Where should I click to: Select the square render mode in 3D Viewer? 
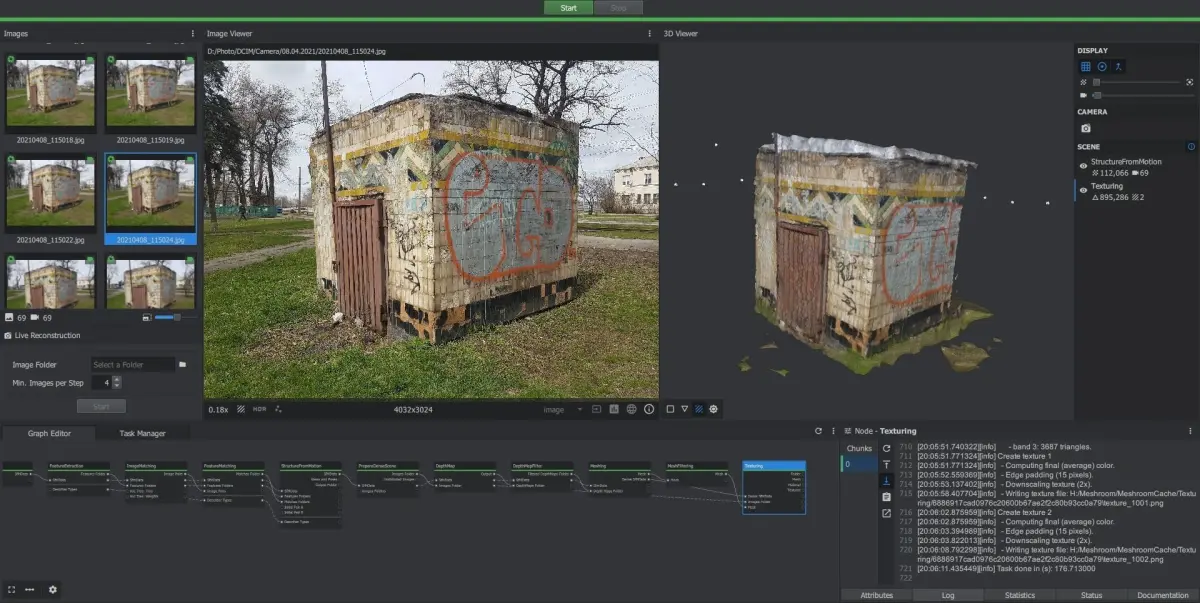(x=670, y=409)
